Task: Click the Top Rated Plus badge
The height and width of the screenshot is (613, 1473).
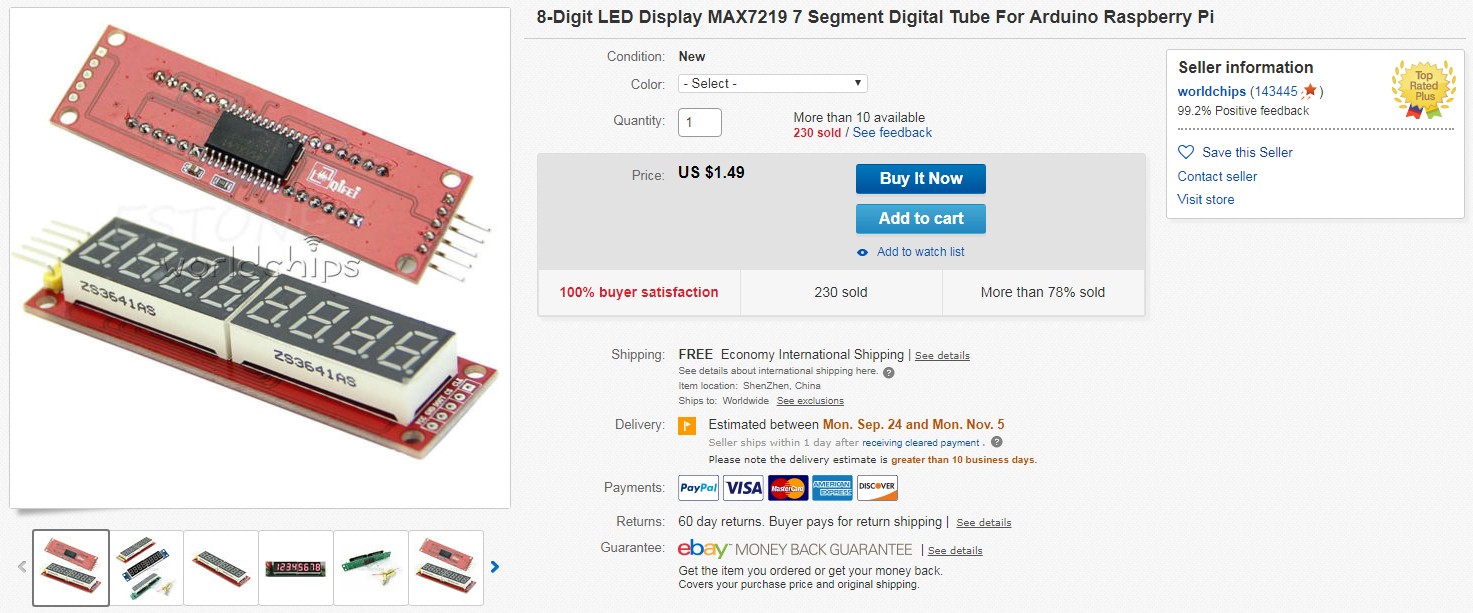Action: point(1423,89)
